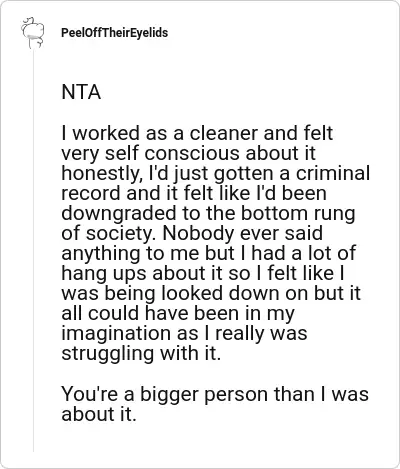Click the words 'criminal record' line start 'honestly'
This screenshot has height=469, width=400.
click(x=215, y=173)
